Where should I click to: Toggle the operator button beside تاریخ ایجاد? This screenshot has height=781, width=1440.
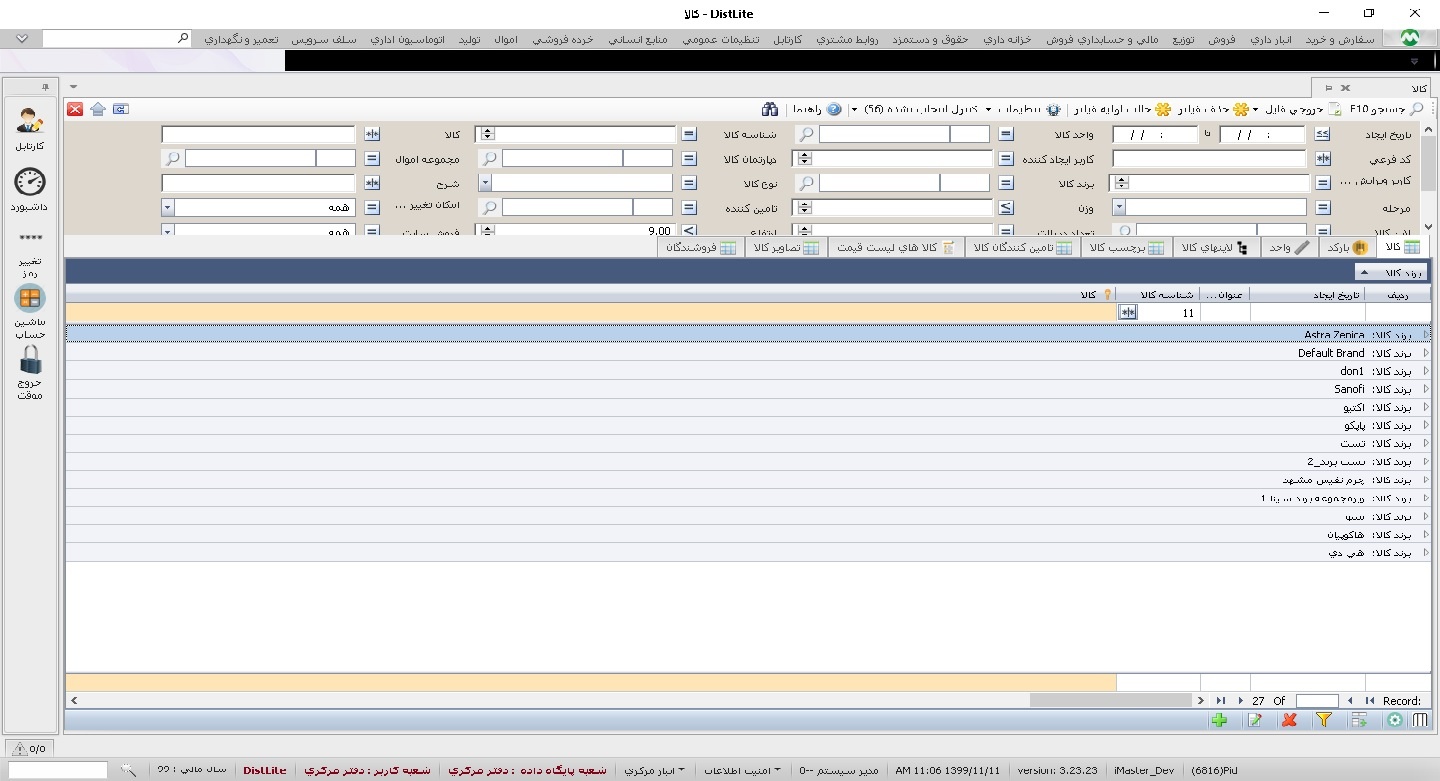coord(1322,134)
